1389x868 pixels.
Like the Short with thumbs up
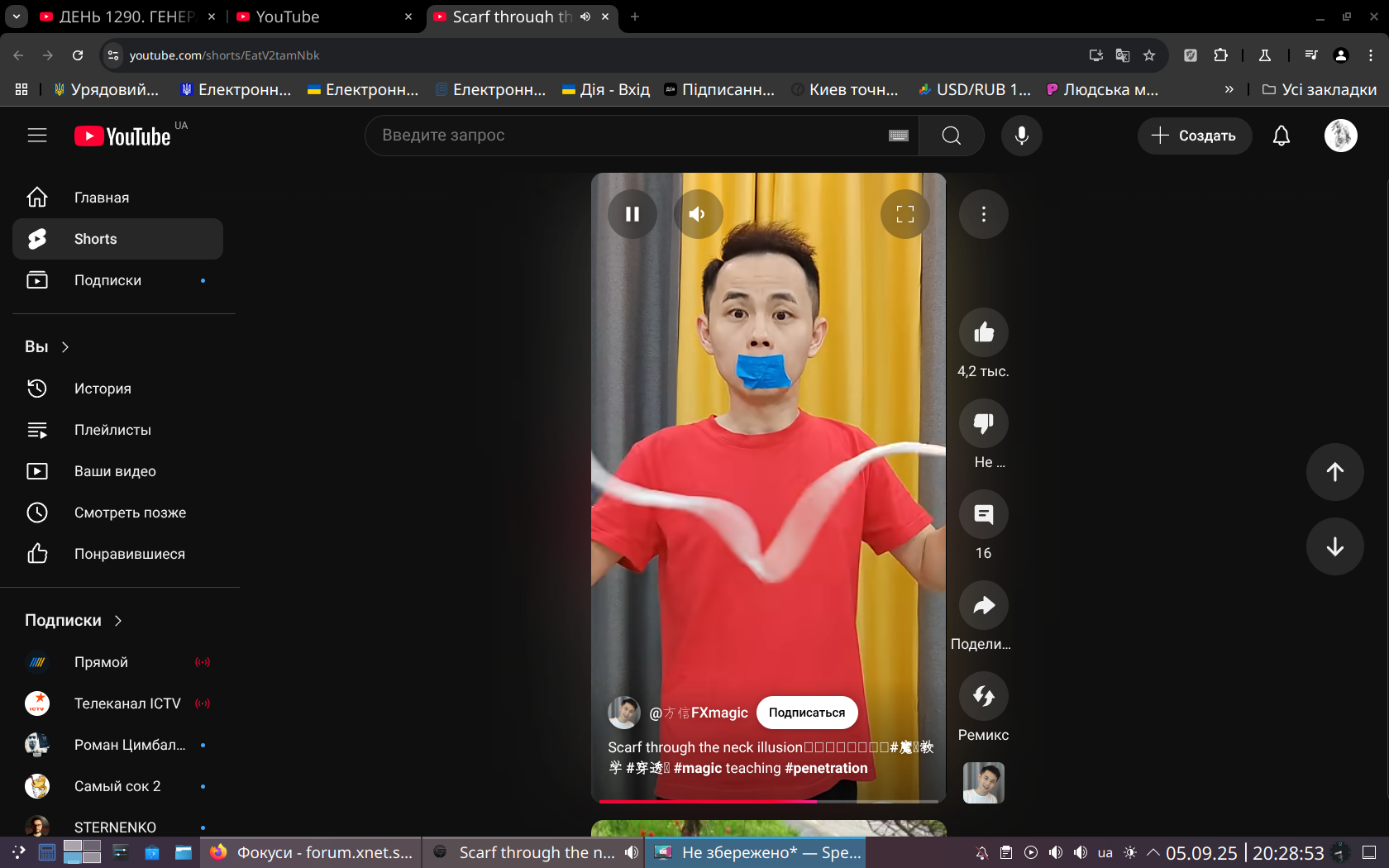pyautogui.click(x=983, y=332)
